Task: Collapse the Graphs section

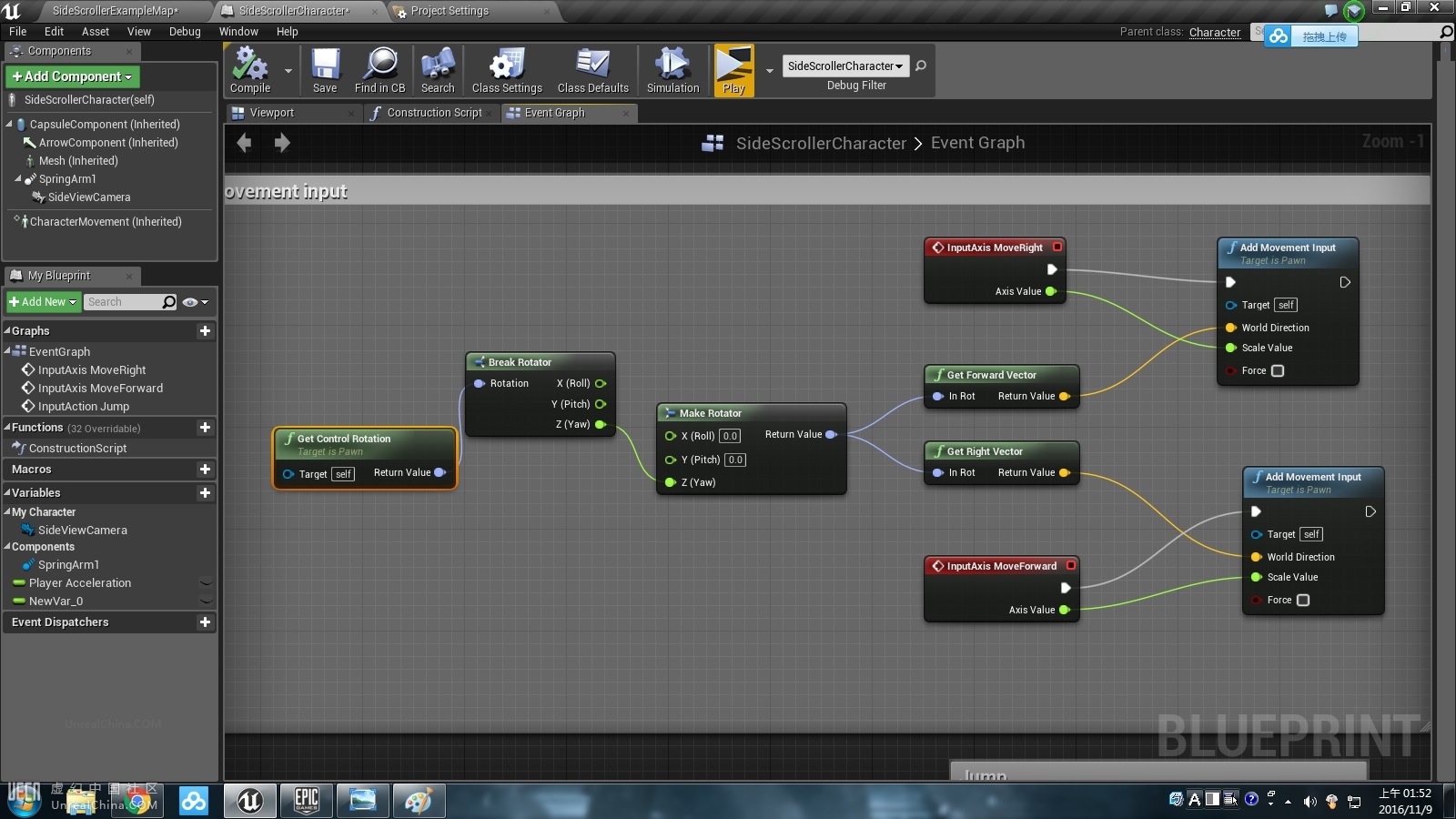Action: click(7, 330)
